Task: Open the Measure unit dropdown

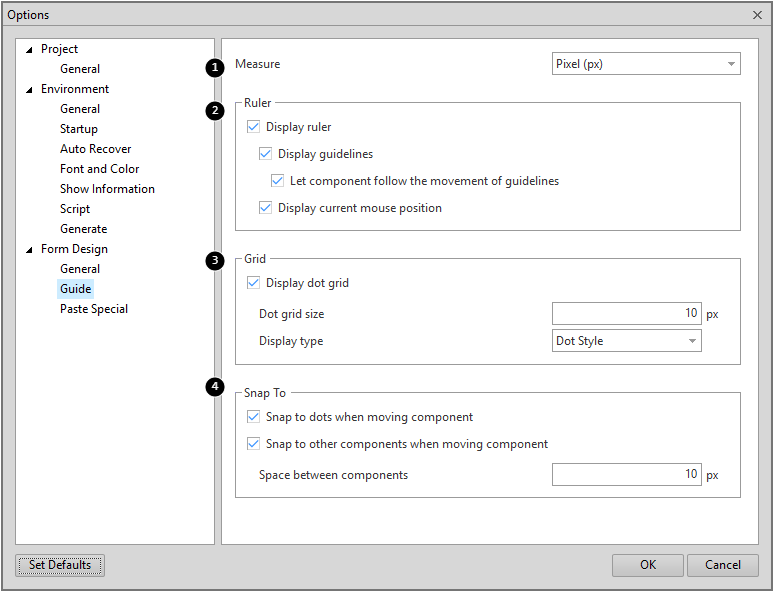Action: (x=646, y=64)
